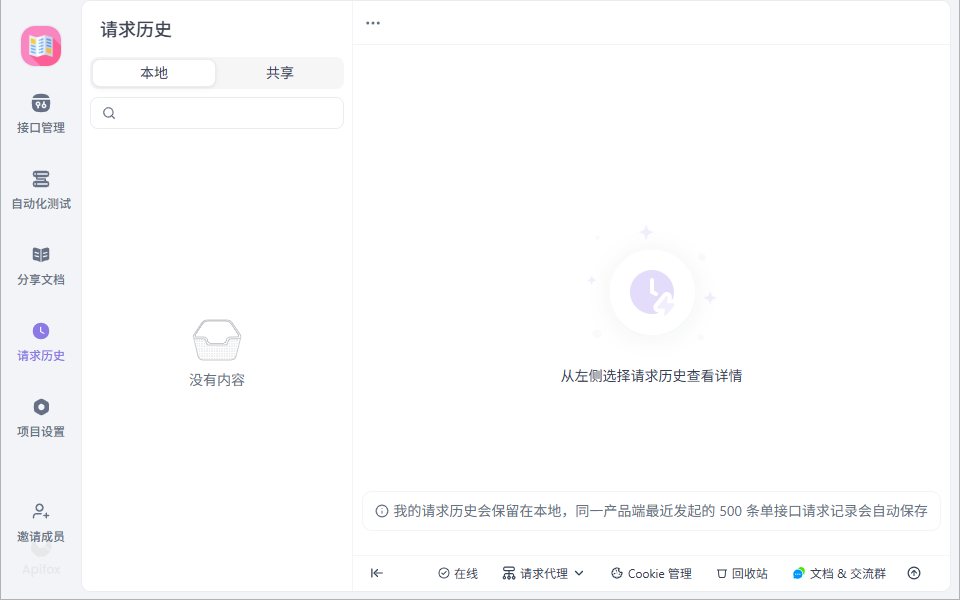
Task: Open the 回收站 recycle bin
Action: [742, 574]
